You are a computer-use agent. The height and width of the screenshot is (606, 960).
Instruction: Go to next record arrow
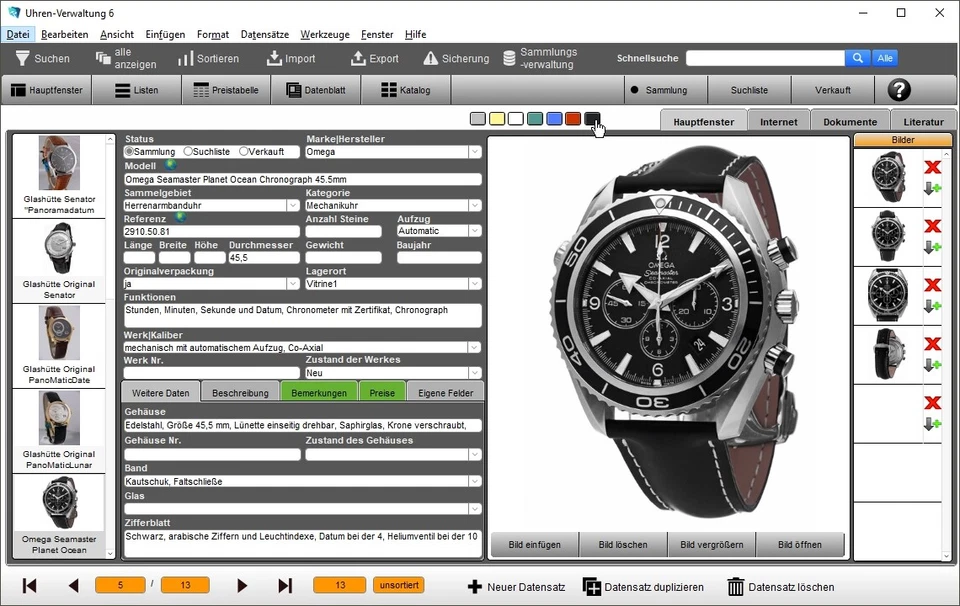(242, 586)
